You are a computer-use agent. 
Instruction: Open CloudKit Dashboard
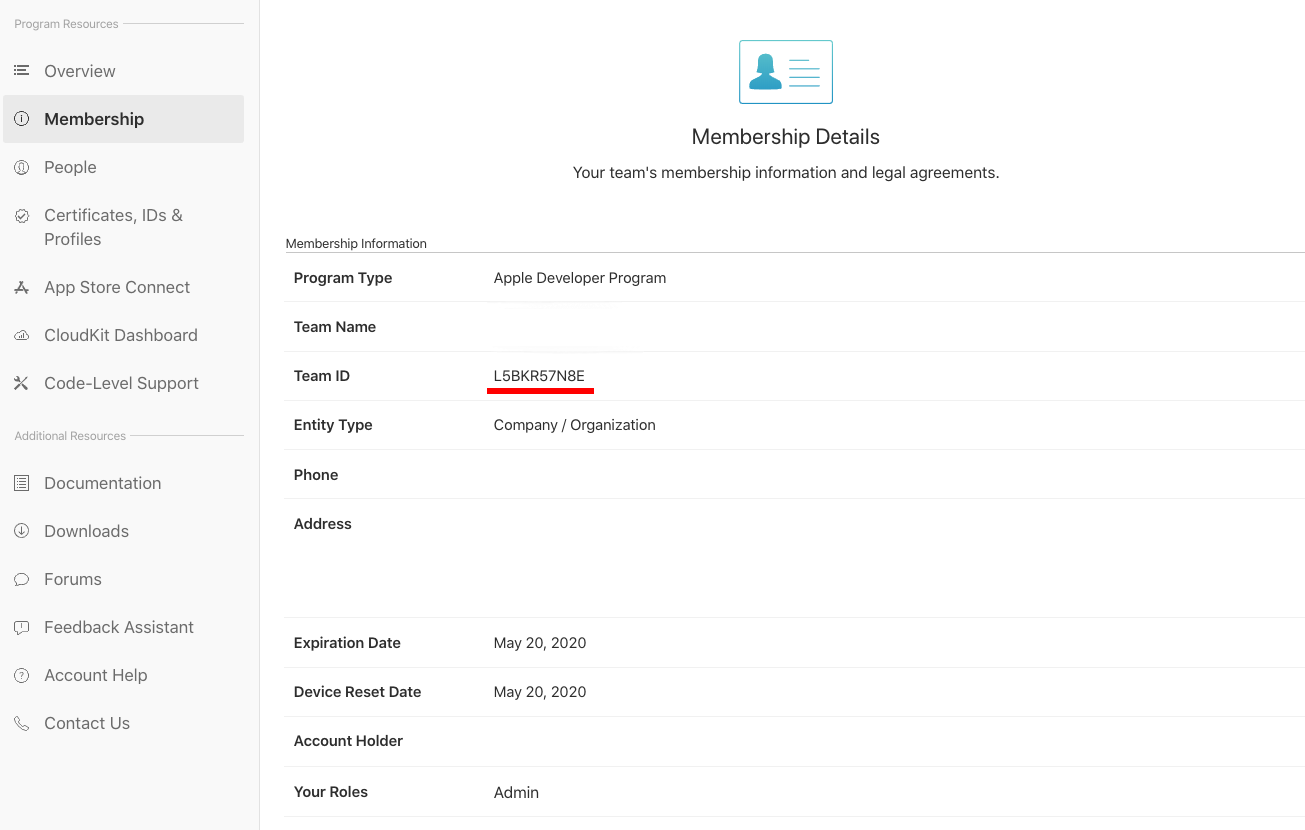click(x=121, y=335)
